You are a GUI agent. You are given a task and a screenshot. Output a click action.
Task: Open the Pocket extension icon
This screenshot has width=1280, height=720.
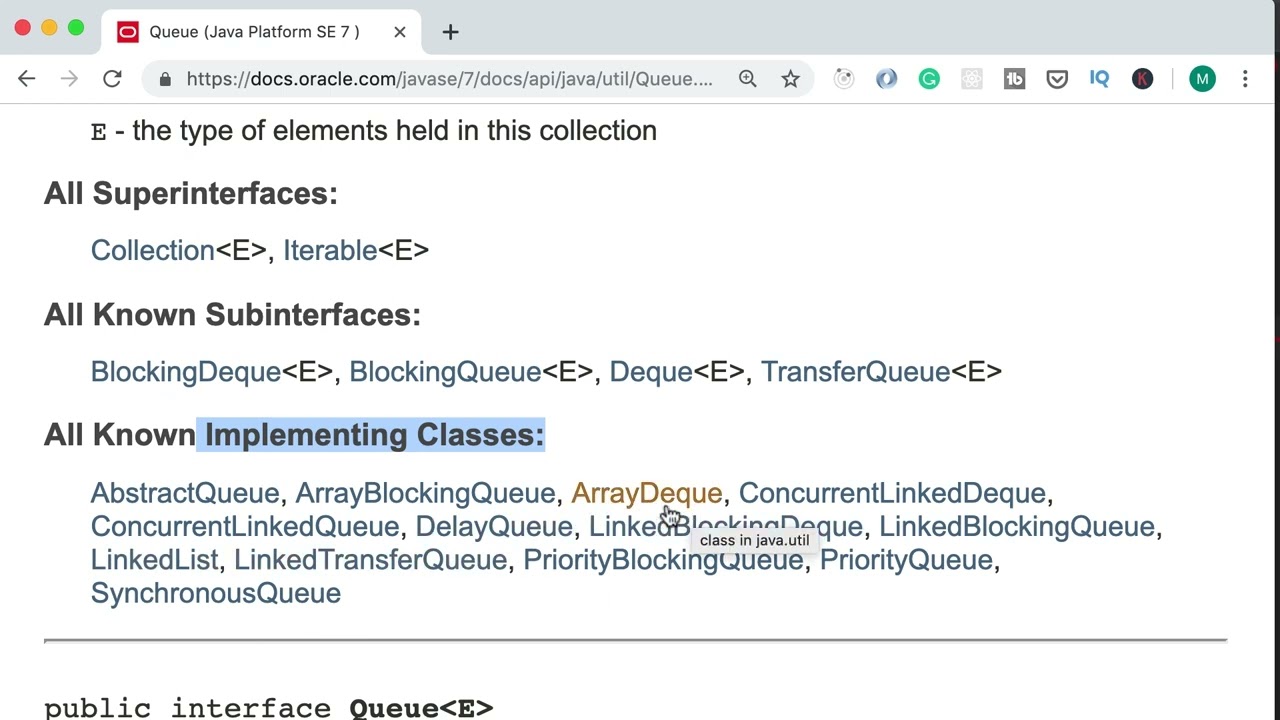click(1057, 79)
